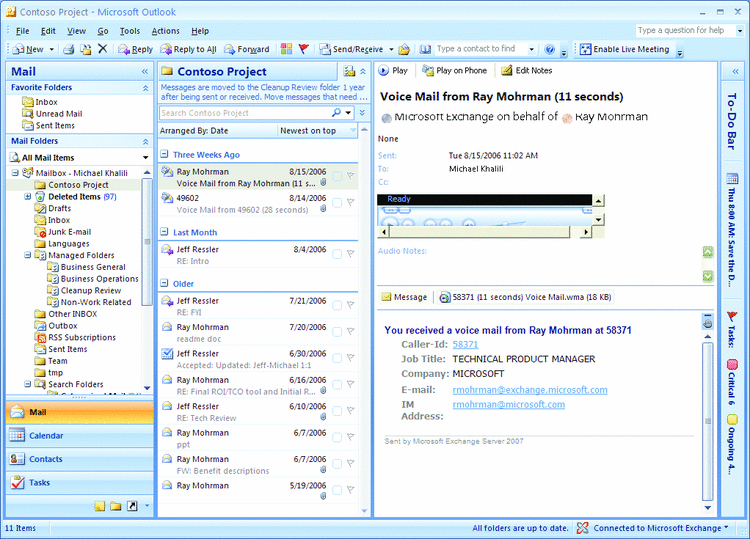Toggle category box on 49602 voice mail message
750x539 pixels.
coord(337,201)
